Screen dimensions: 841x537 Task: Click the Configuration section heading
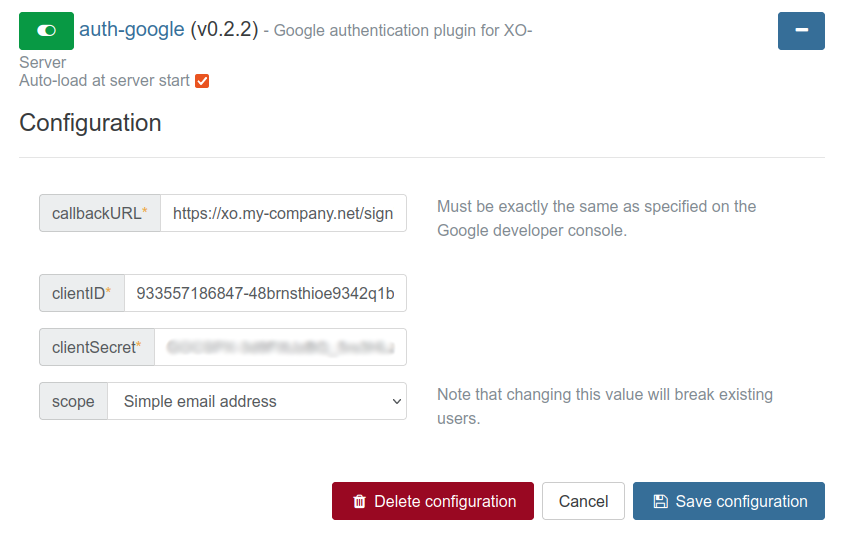tap(90, 123)
